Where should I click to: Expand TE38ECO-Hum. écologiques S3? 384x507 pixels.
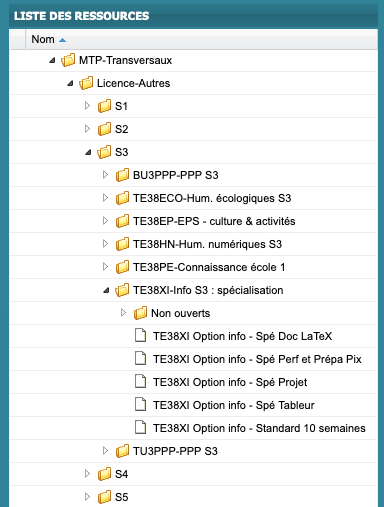tap(105, 198)
